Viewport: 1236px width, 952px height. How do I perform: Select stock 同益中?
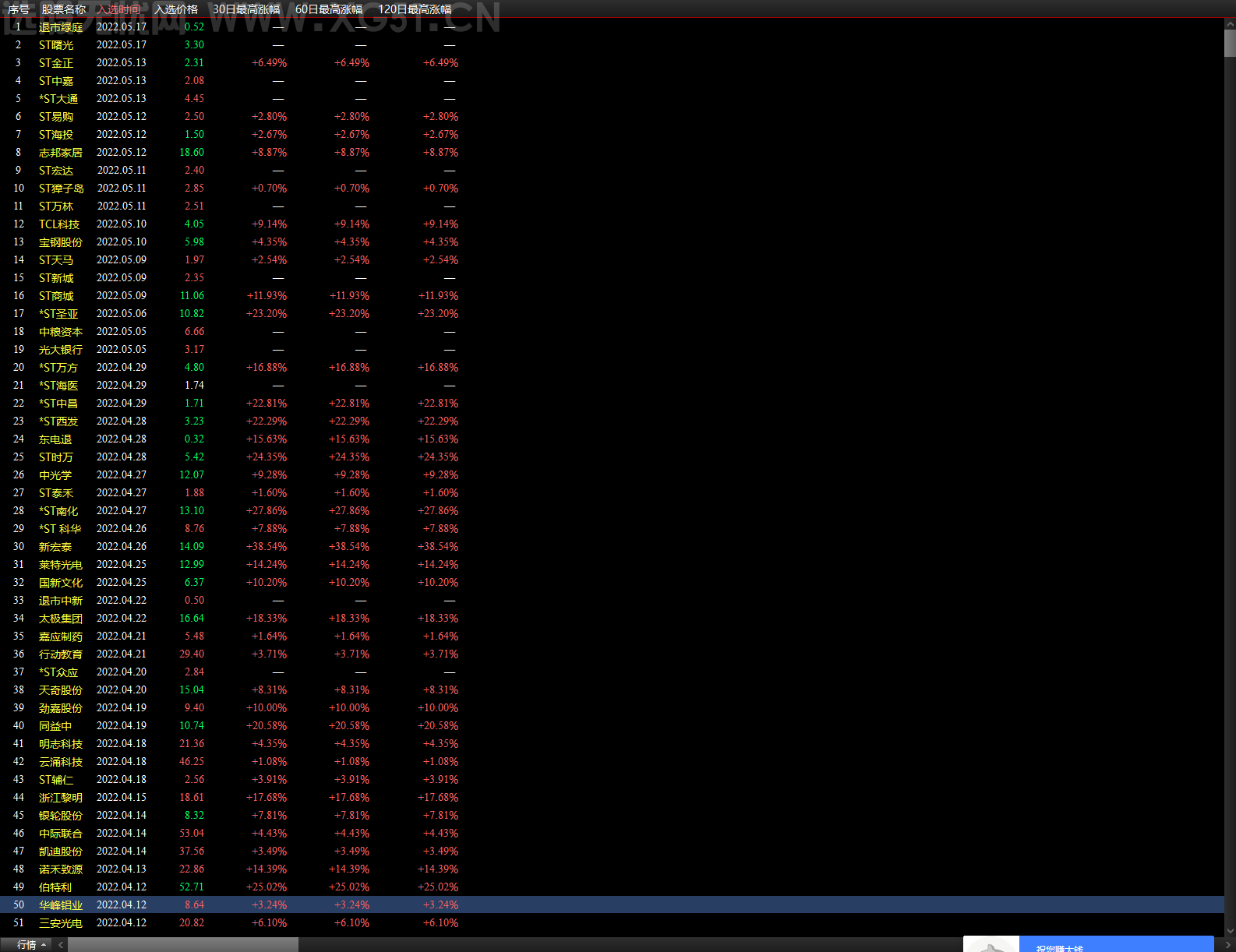coord(55,726)
